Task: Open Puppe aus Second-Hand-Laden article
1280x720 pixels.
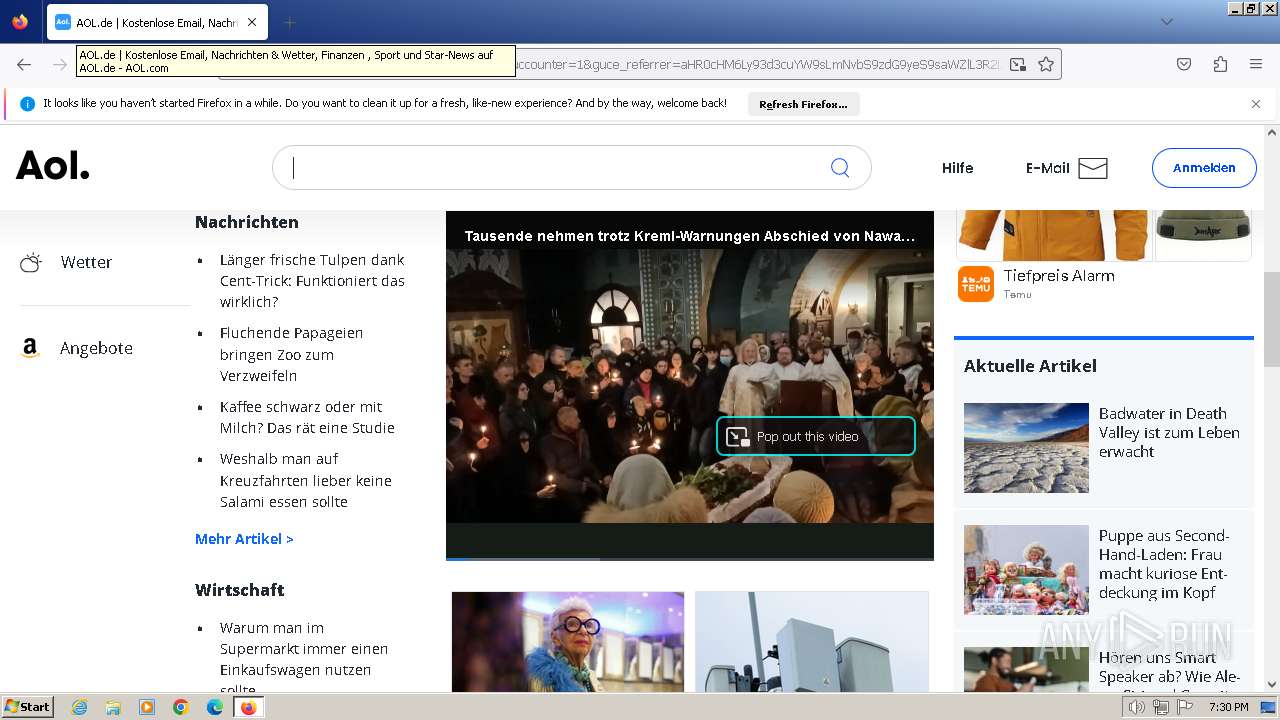Action: point(1163,564)
